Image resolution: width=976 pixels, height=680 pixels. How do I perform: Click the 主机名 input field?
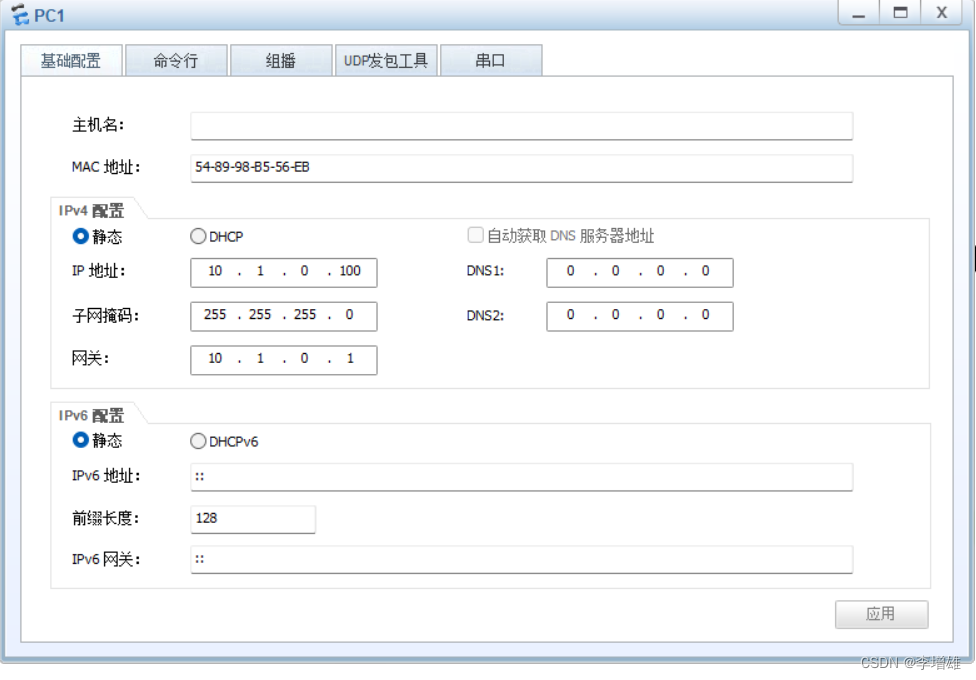tap(522, 126)
